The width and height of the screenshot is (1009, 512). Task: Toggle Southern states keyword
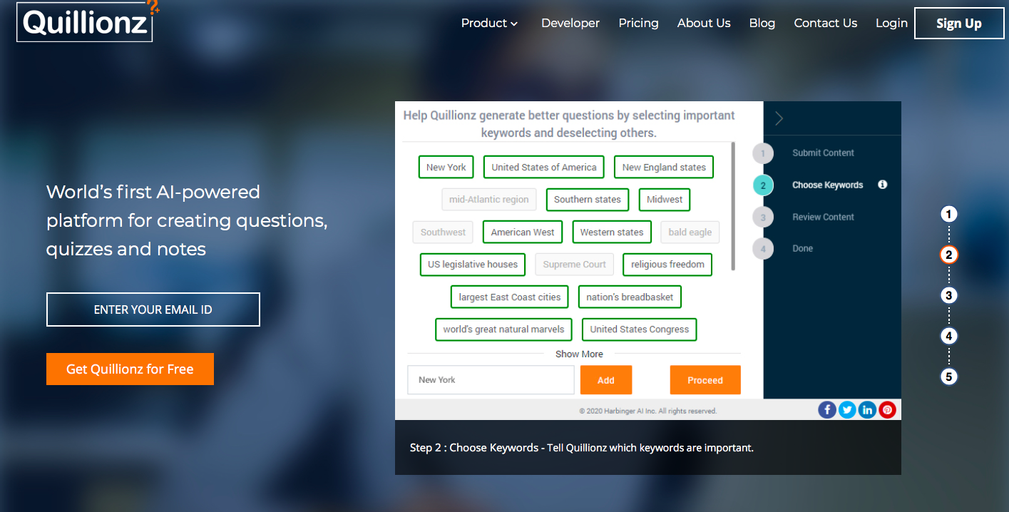588,199
